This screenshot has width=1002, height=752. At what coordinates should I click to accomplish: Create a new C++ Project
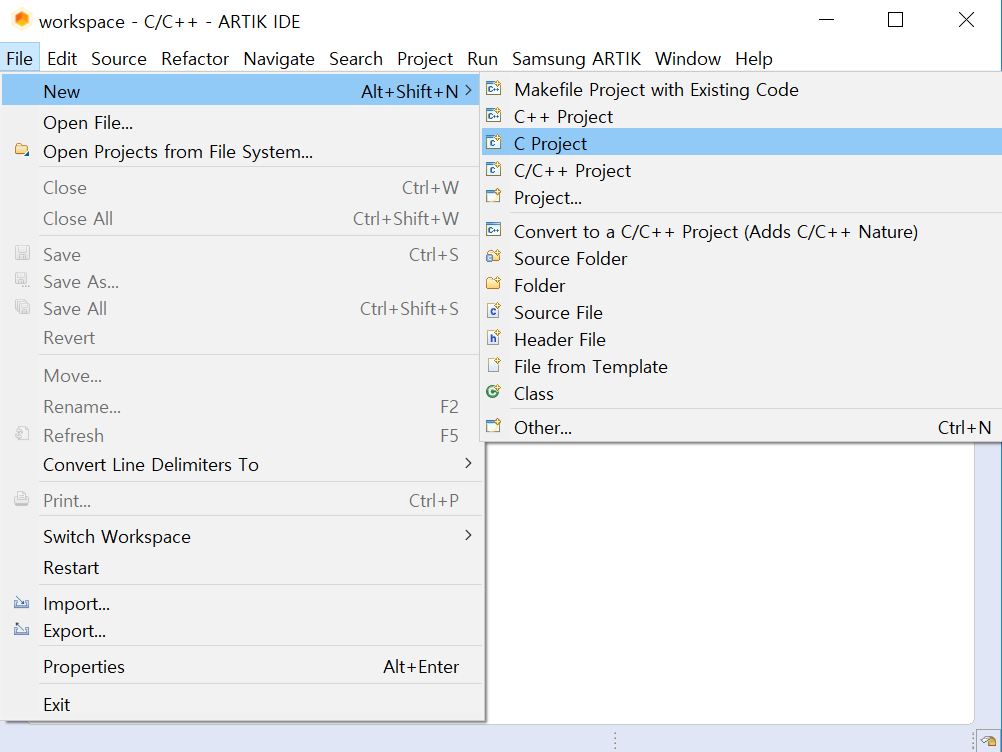click(x=741, y=116)
